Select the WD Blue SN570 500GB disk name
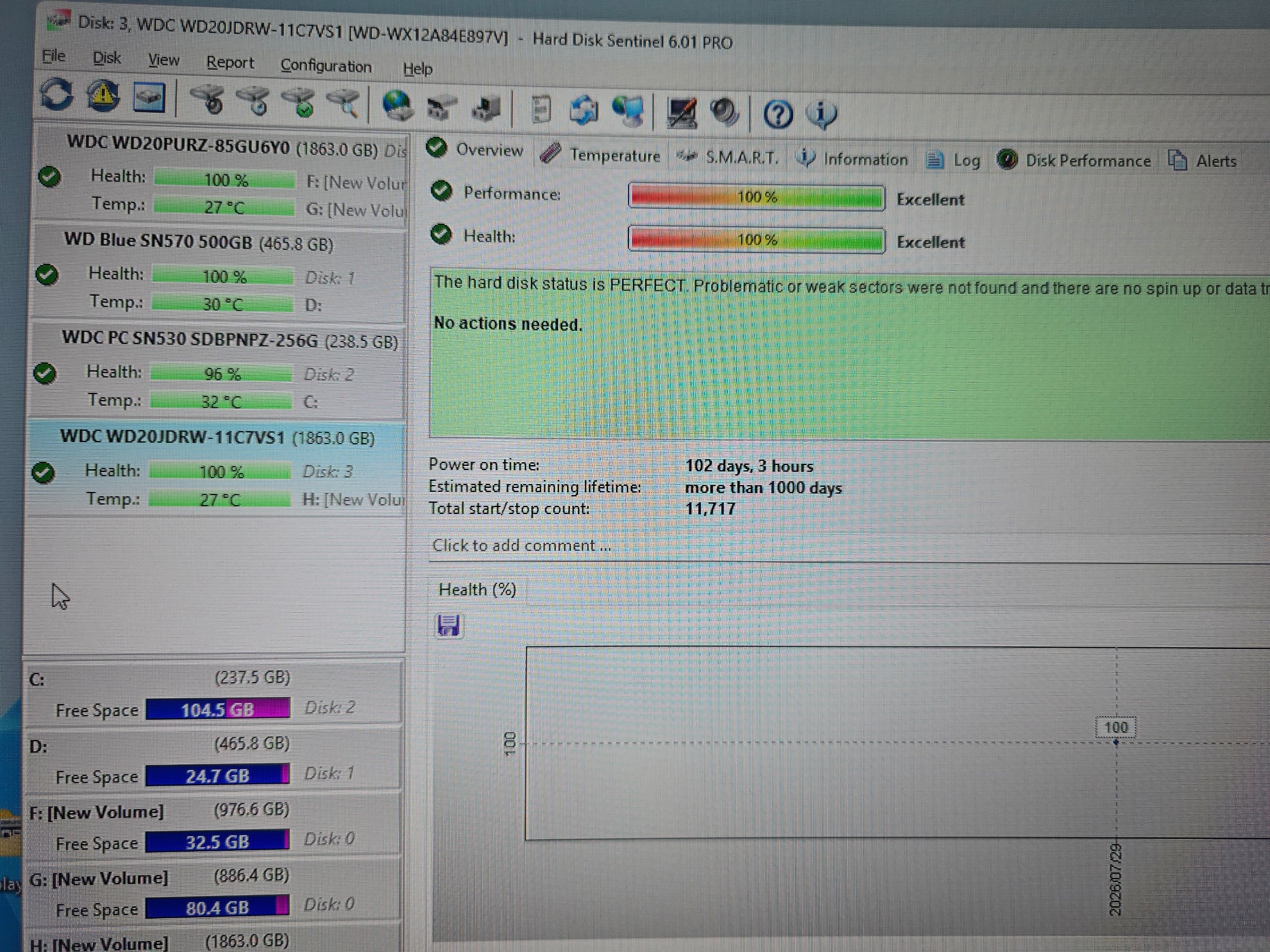This screenshot has width=1270, height=952. pyautogui.click(x=158, y=241)
